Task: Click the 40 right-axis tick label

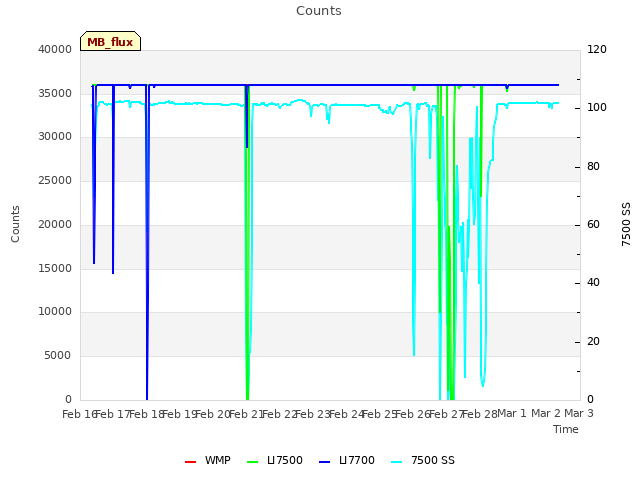Action: (x=593, y=282)
